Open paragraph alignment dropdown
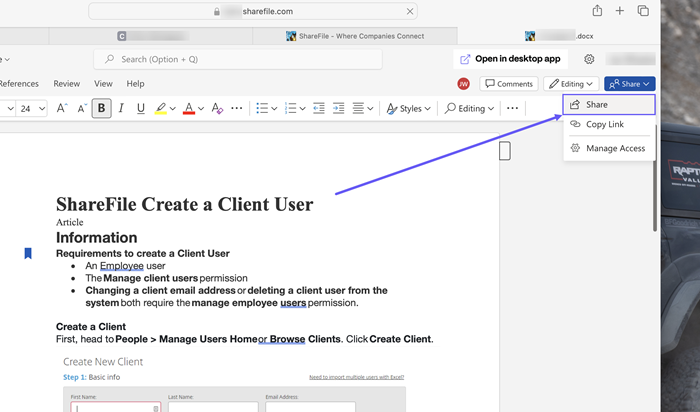Screen dimensions: 700x412 (x=364, y=108)
